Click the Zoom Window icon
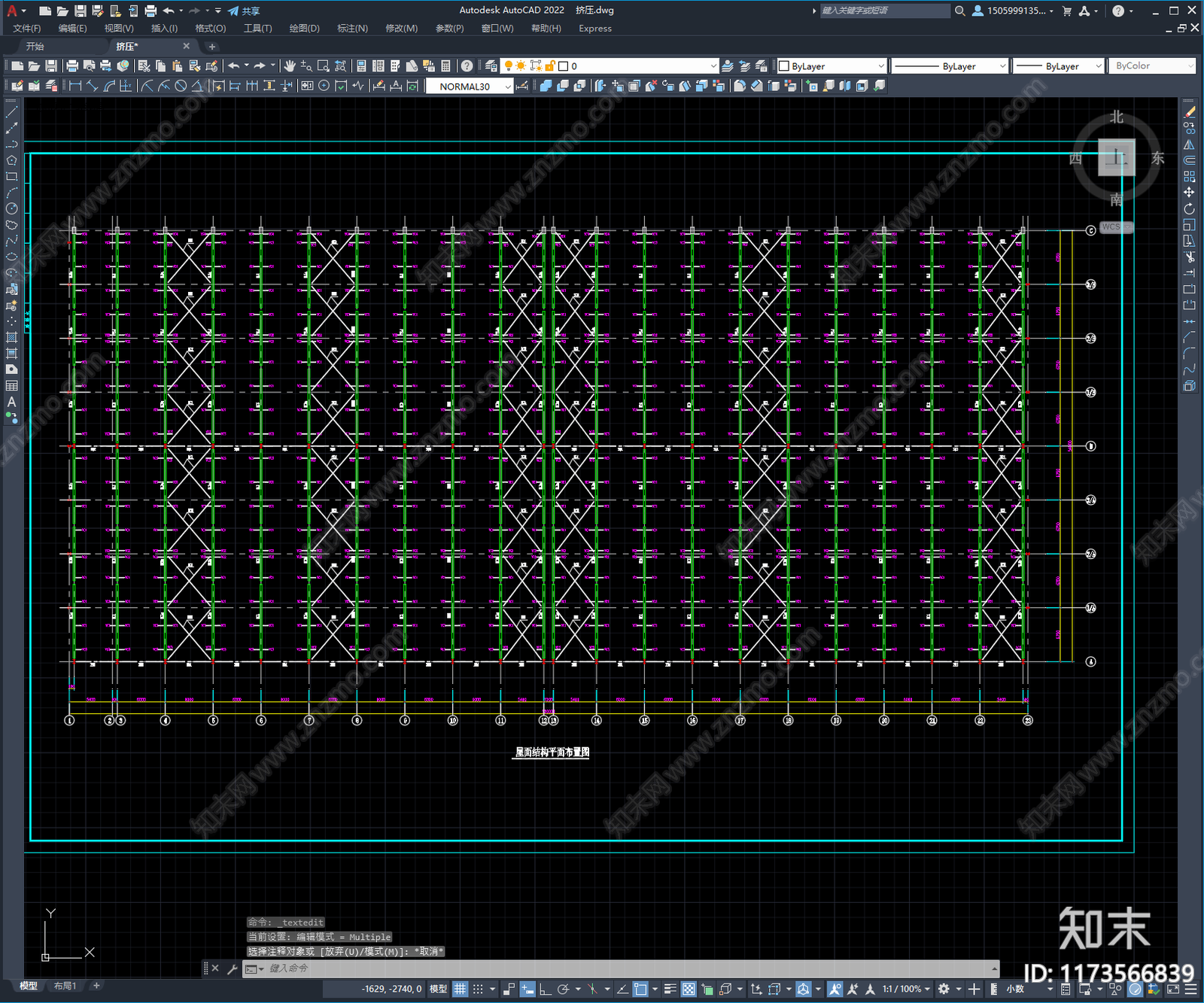The image size is (1204, 1003). (324, 66)
